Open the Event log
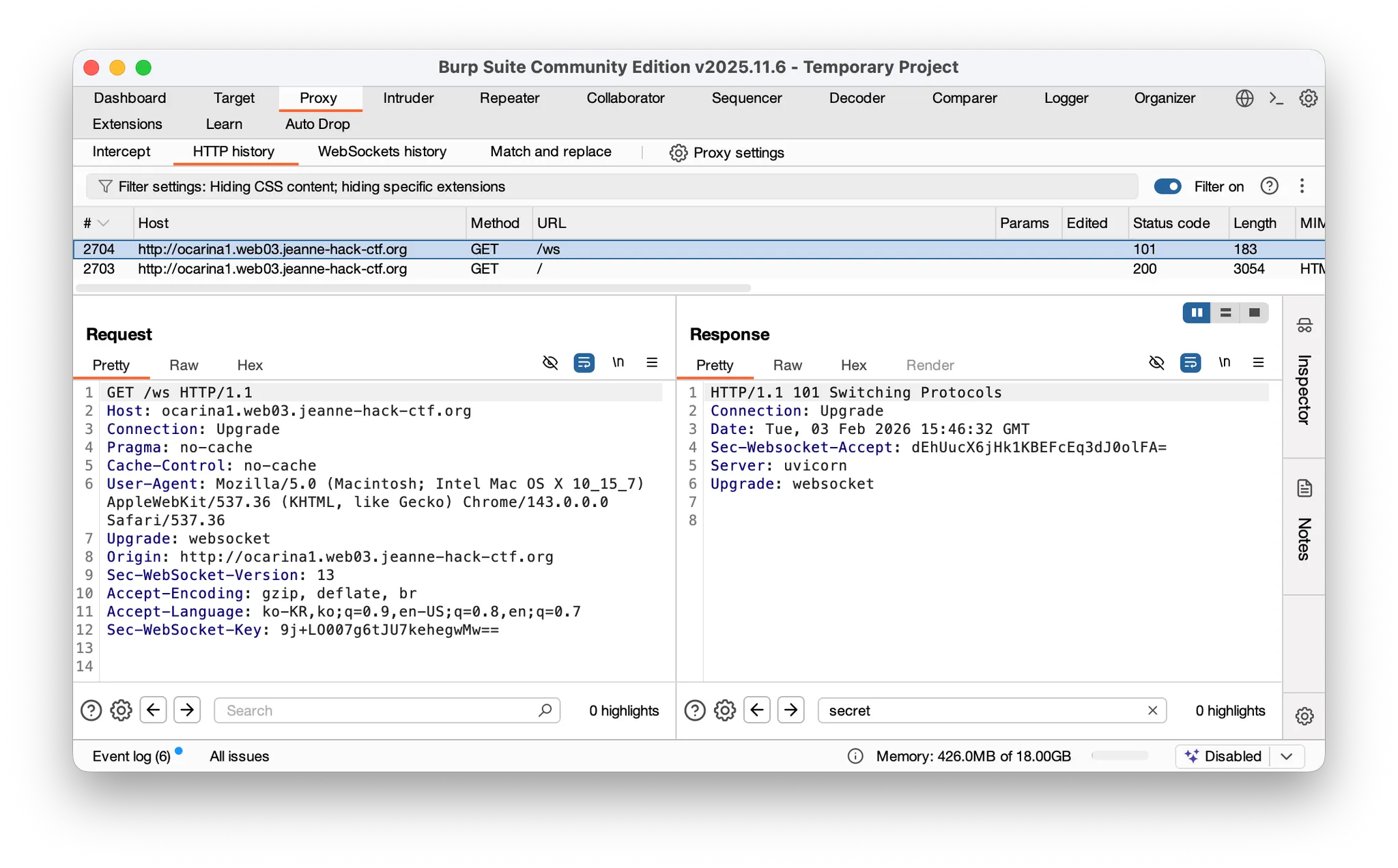 pyautogui.click(x=131, y=756)
